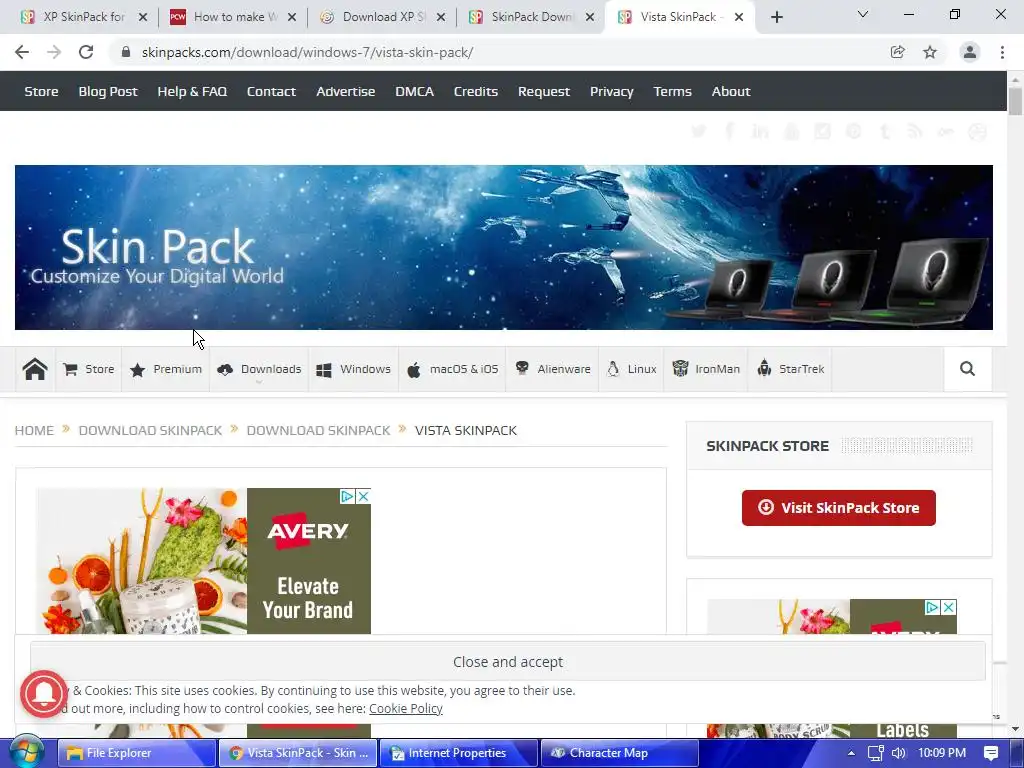Open Privacy menu item
Screen dimensions: 1024x768
coord(611,91)
